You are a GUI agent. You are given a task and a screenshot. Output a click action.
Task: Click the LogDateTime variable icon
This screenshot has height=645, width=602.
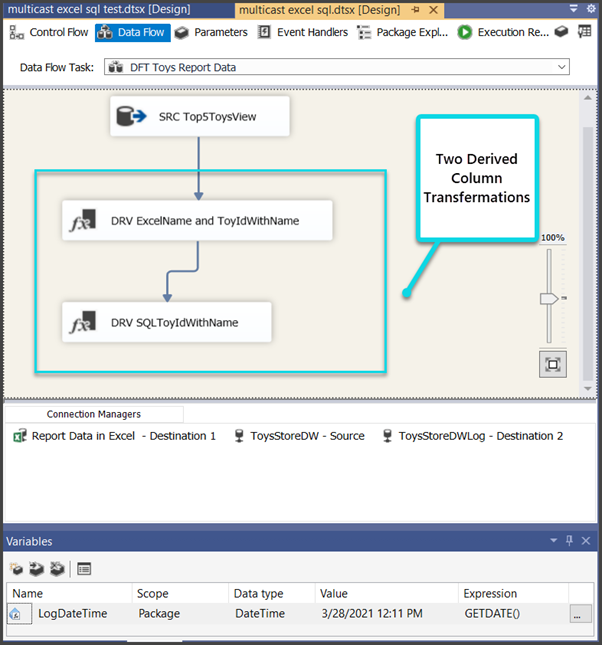[16, 614]
